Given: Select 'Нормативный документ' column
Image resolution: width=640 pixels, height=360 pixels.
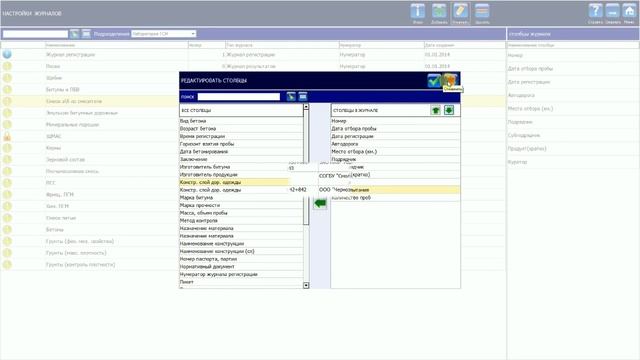Looking at the screenshot, I should point(241,267).
